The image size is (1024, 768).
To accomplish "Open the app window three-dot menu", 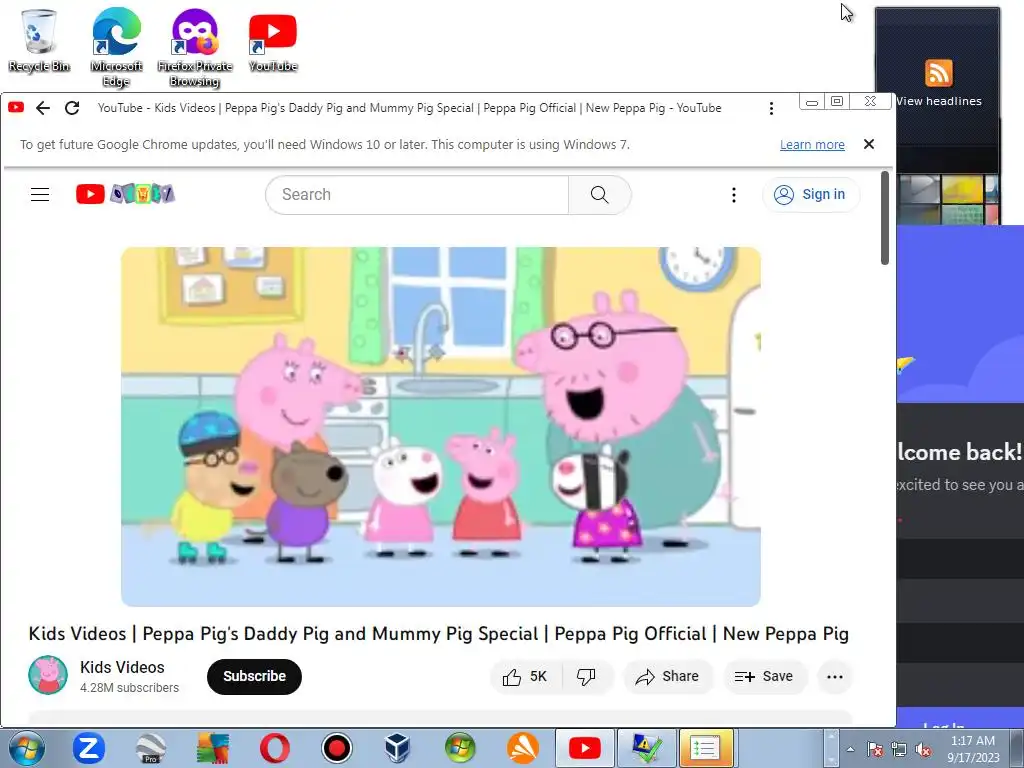I will [x=771, y=108].
